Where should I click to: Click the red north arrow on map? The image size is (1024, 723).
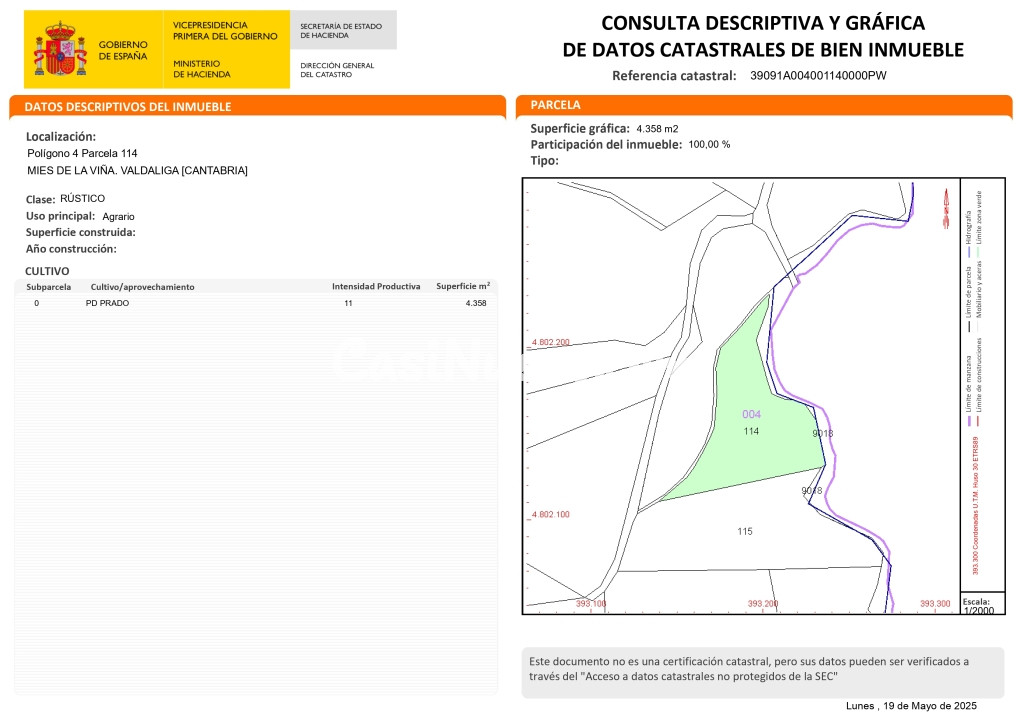(x=942, y=208)
